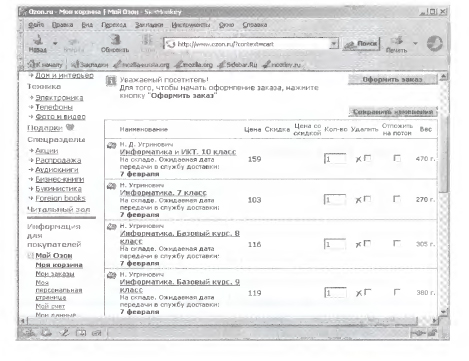Click the SeaMonkey throbber logo icon
This screenshot has height=361, width=469.
pyautogui.click(x=435, y=43)
